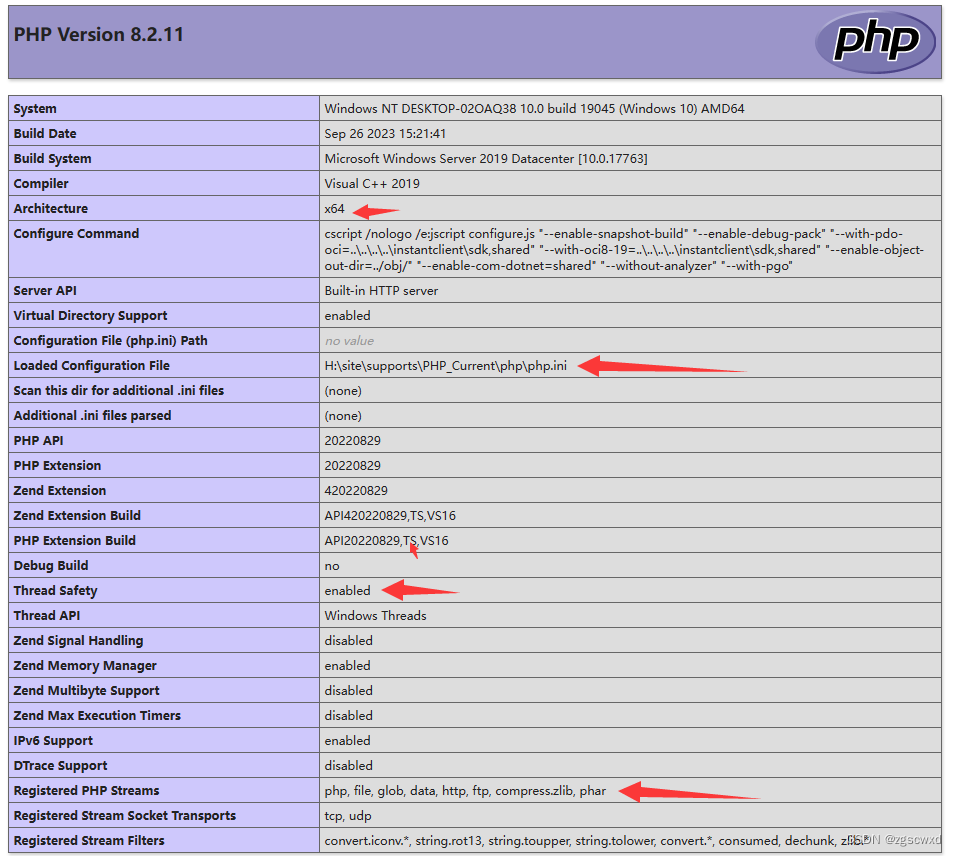The image size is (957, 856).
Task: Select the Microsoft Windows Server 2019 Datacenter value
Action: coord(486,159)
